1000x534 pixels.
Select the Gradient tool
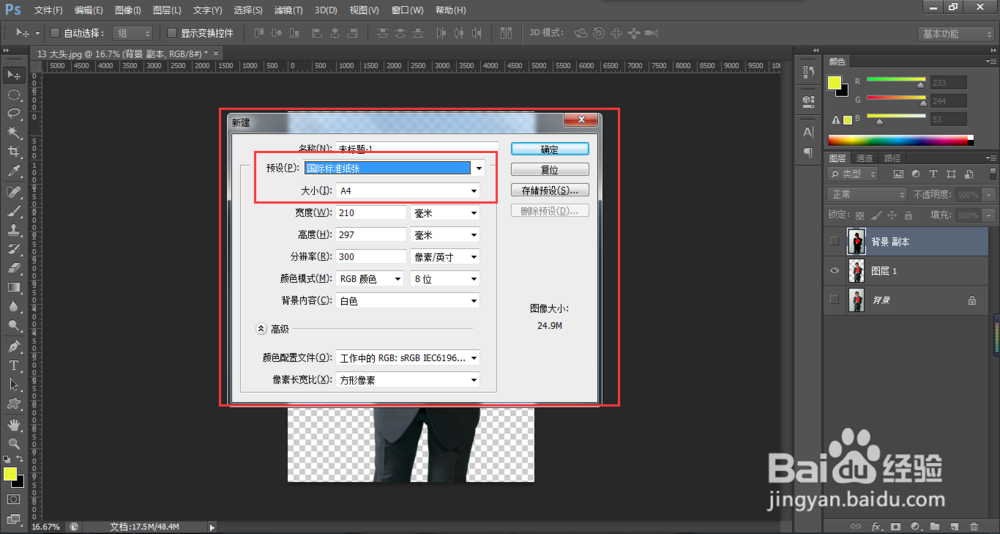(x=13, y=288)
